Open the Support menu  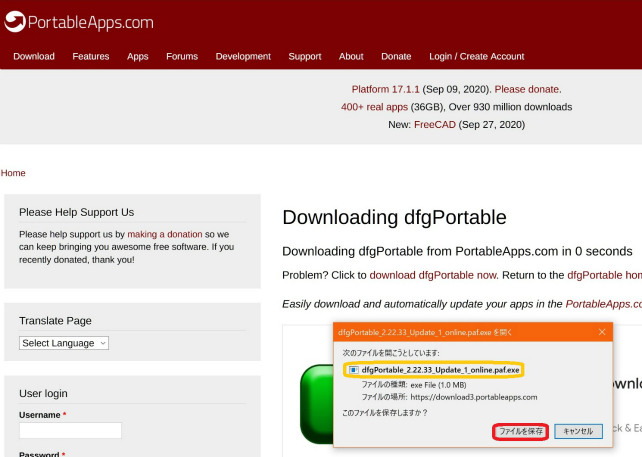pyautogui.click(x=305, y=57)
